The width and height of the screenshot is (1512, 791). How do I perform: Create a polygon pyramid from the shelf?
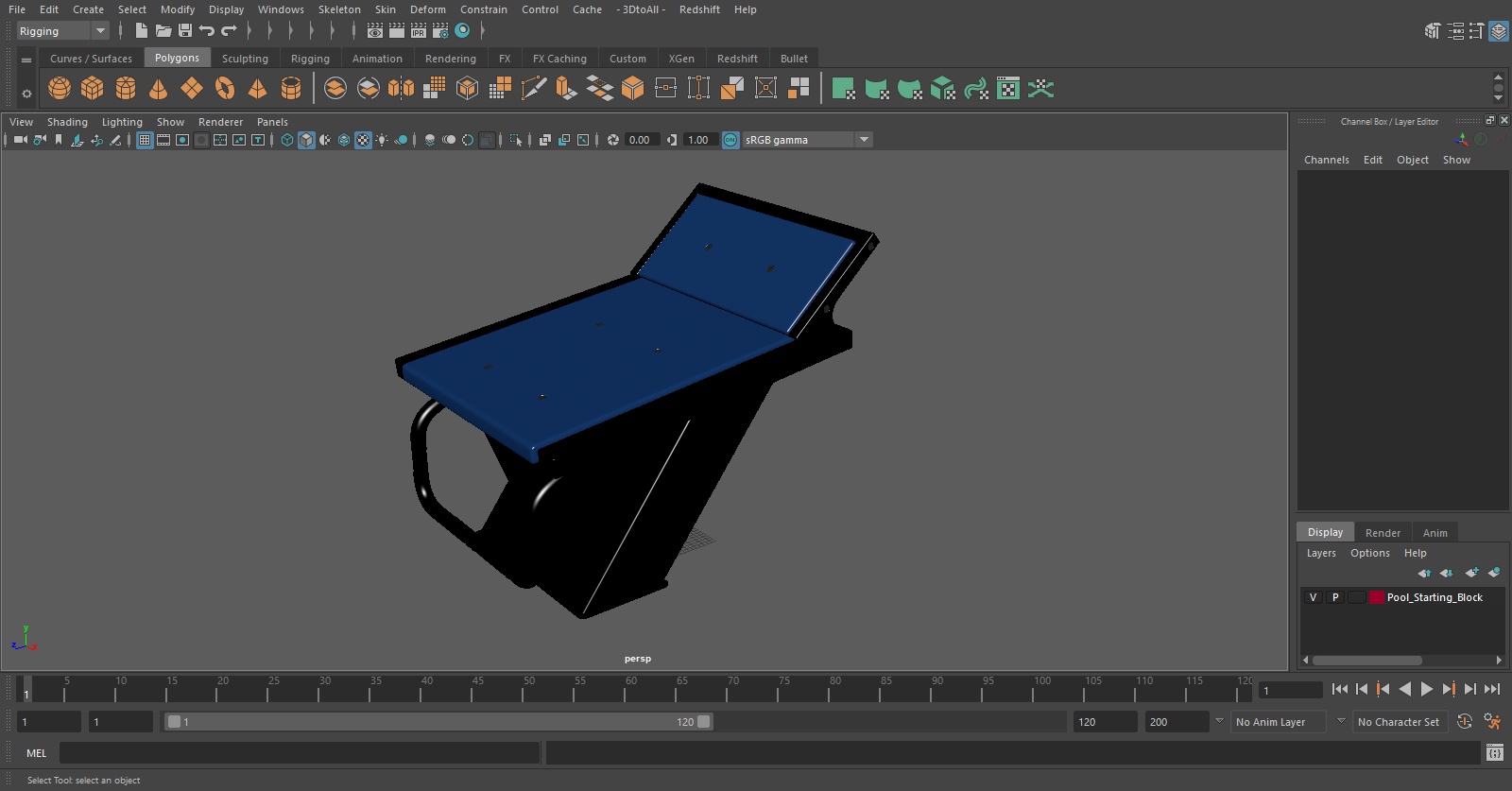point(257,89)
